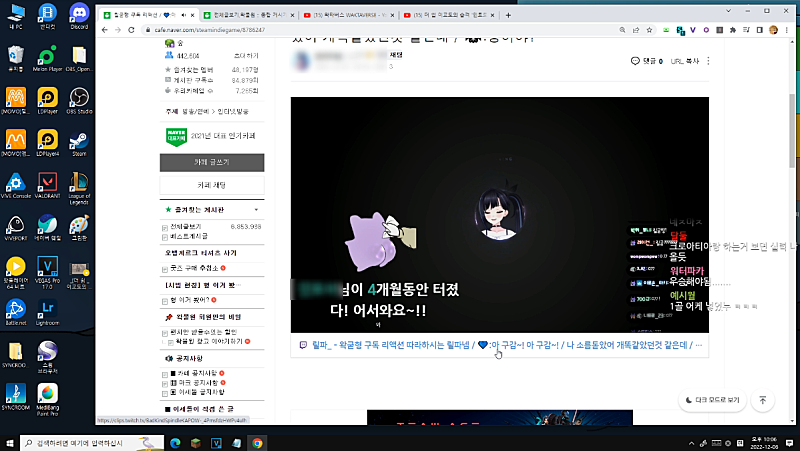Screen dimensions: 800x451
Task: Click the cafe invite link
Action: pyautogui.click(x=246, y=56)
